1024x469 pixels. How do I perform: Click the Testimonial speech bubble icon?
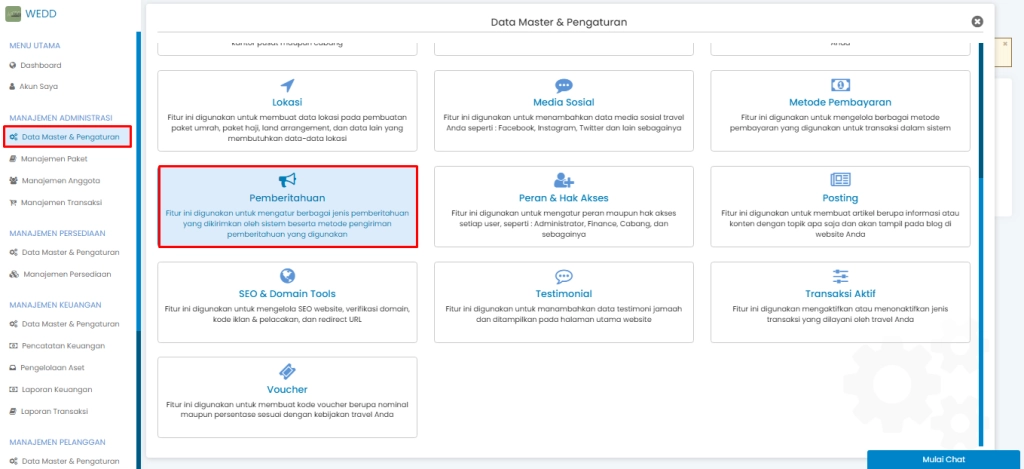pos(564,276)
